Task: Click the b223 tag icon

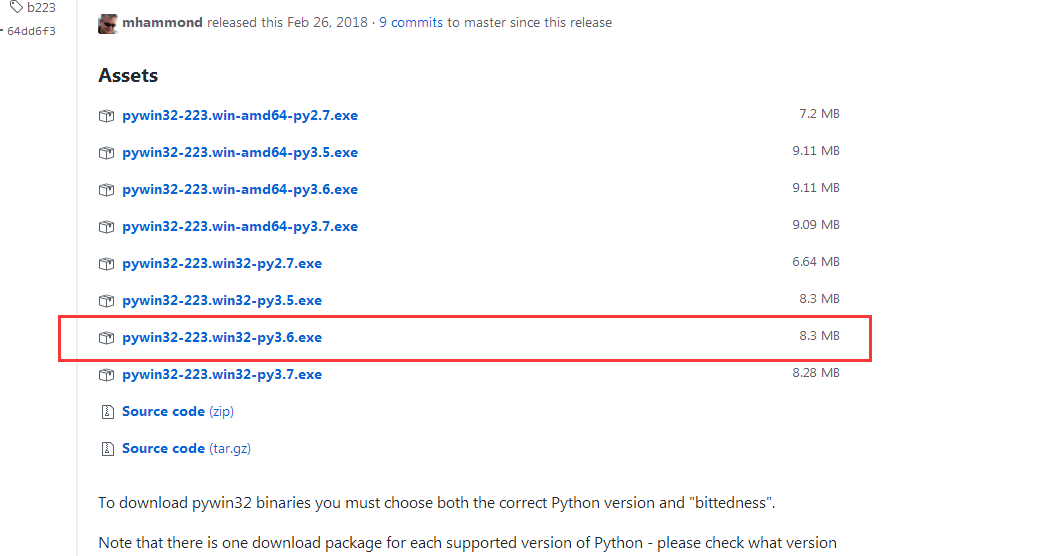Action: [17, 7]
